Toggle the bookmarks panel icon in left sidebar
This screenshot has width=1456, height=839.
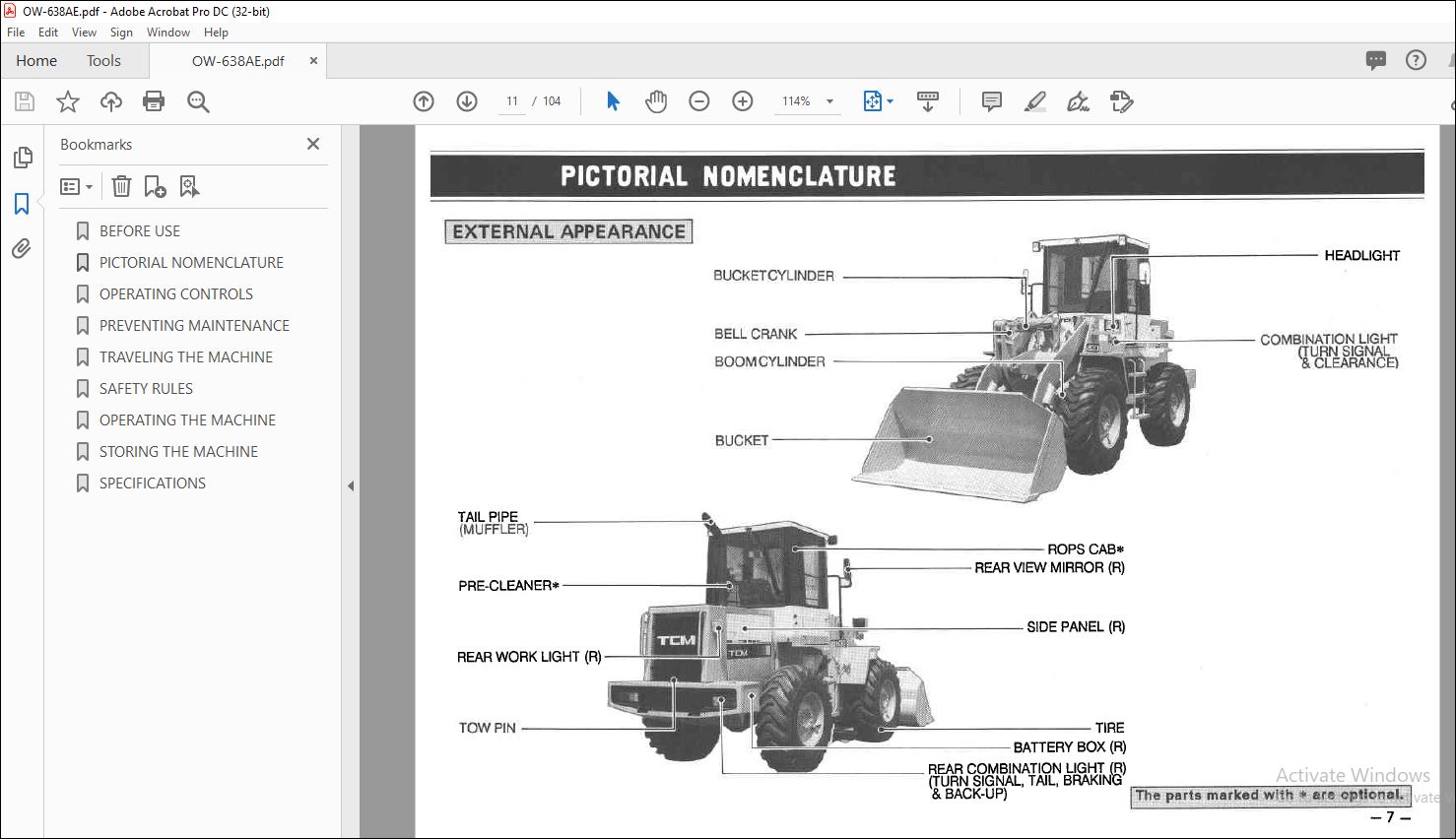coord(22,204)
